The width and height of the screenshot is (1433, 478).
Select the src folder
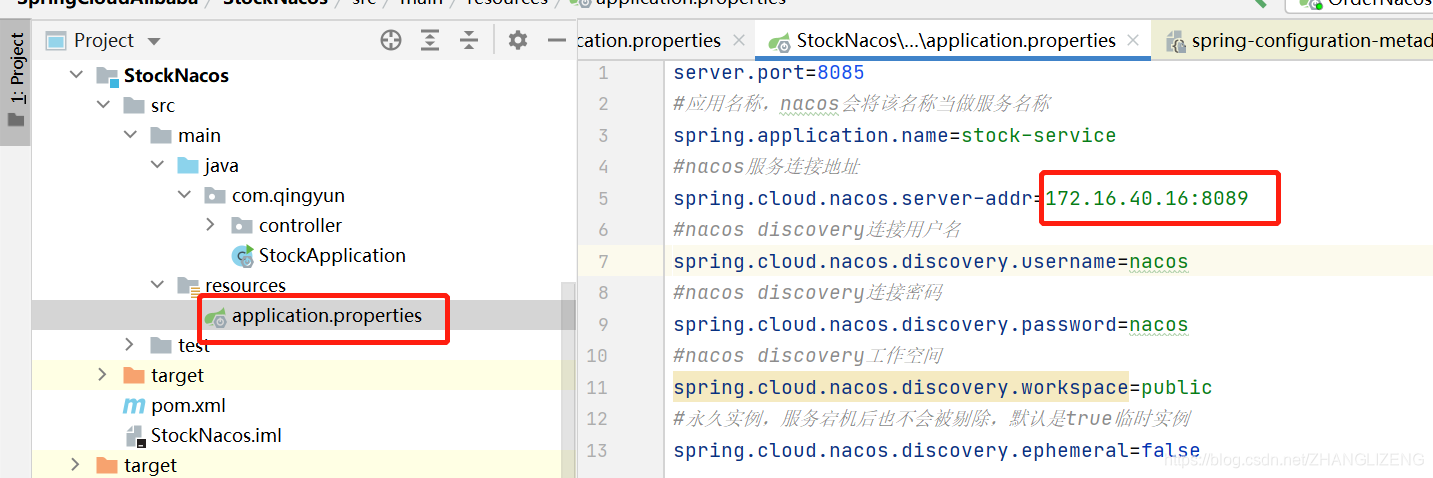163,106
